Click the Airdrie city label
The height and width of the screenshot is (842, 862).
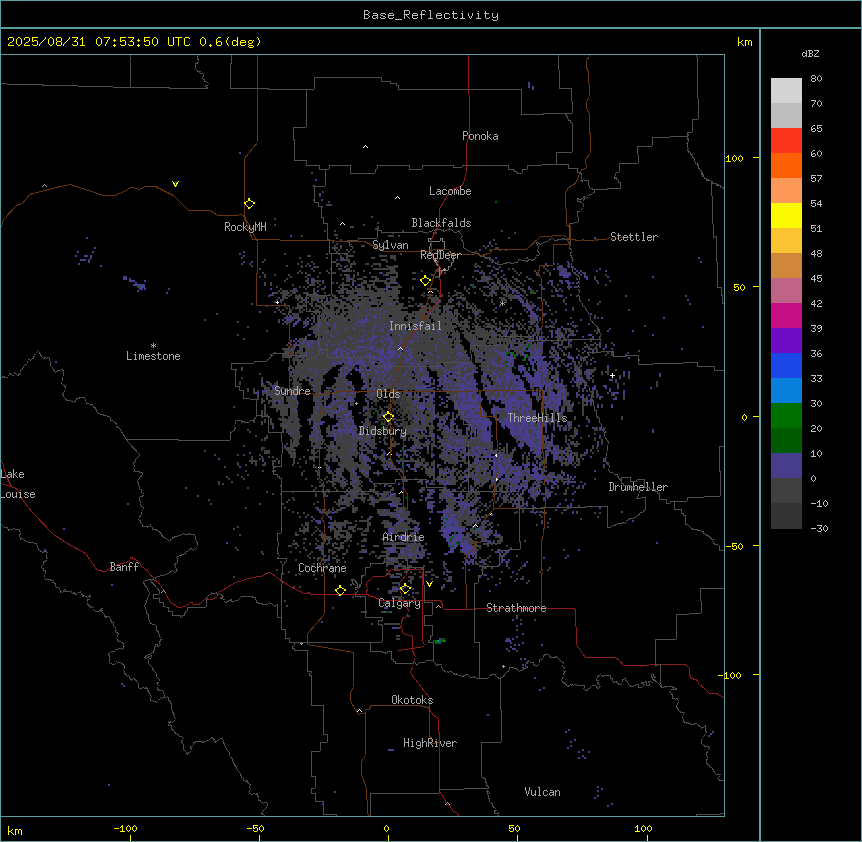404,538
